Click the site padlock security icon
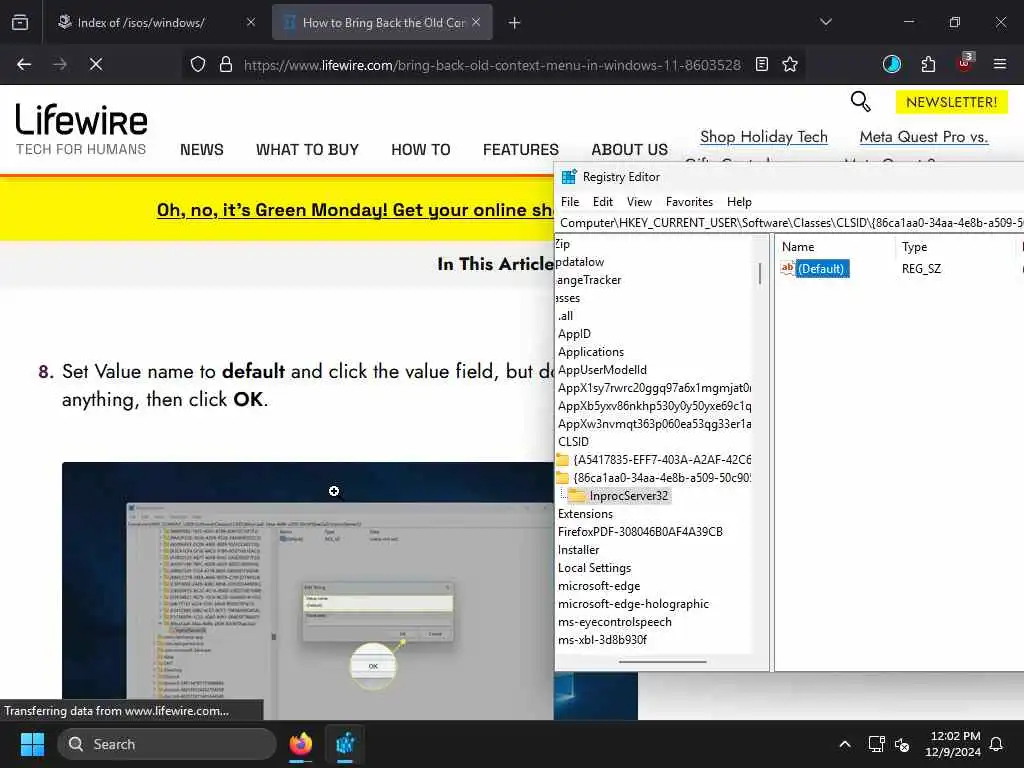The width and height of the screenshot is (1024, 768). click(226, 65)
